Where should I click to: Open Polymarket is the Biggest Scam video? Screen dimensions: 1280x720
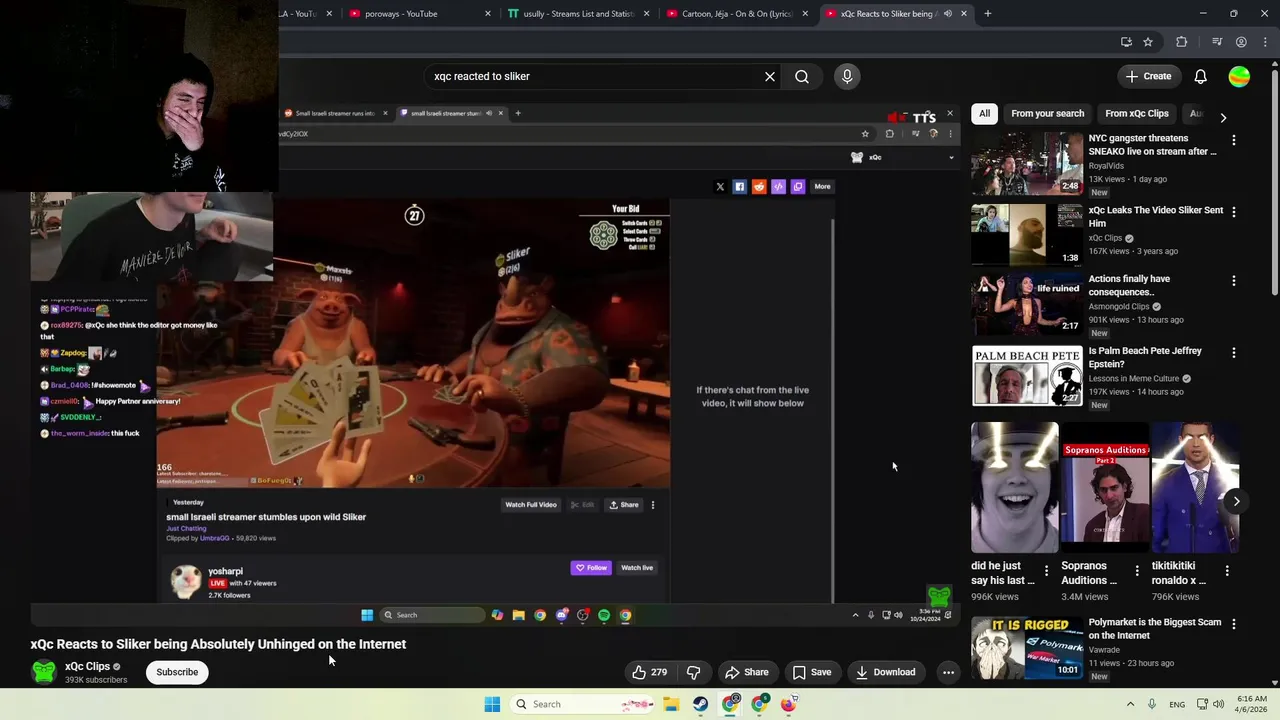click(x=1027, y=647)
